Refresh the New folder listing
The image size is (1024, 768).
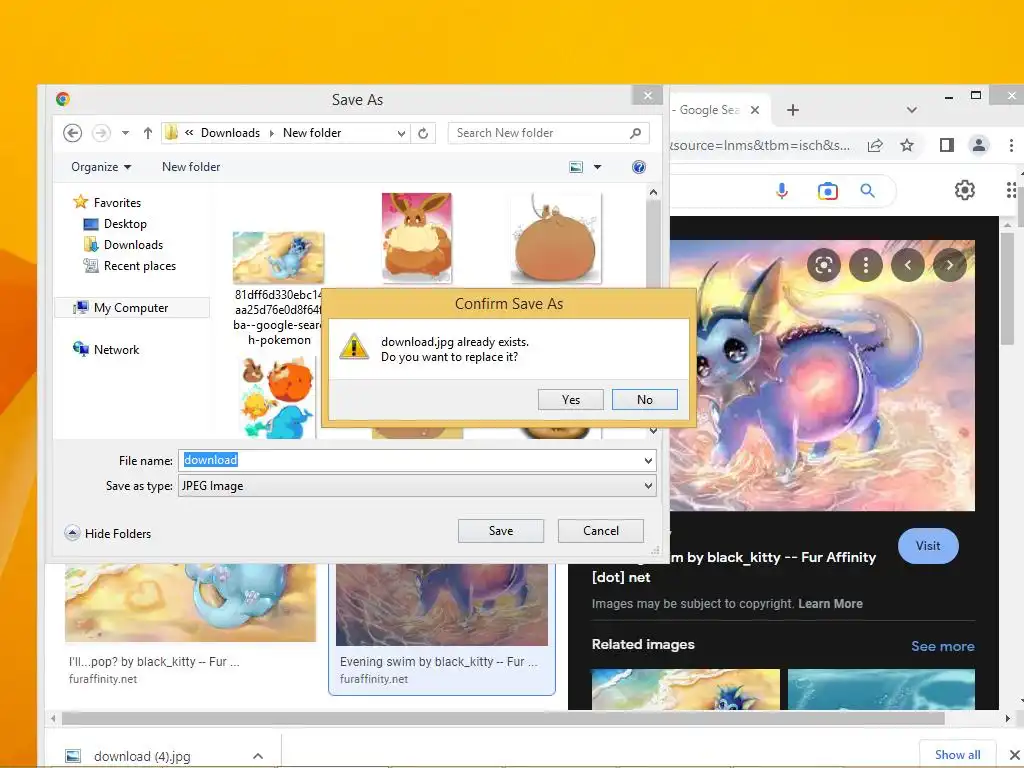coord(423,133)
